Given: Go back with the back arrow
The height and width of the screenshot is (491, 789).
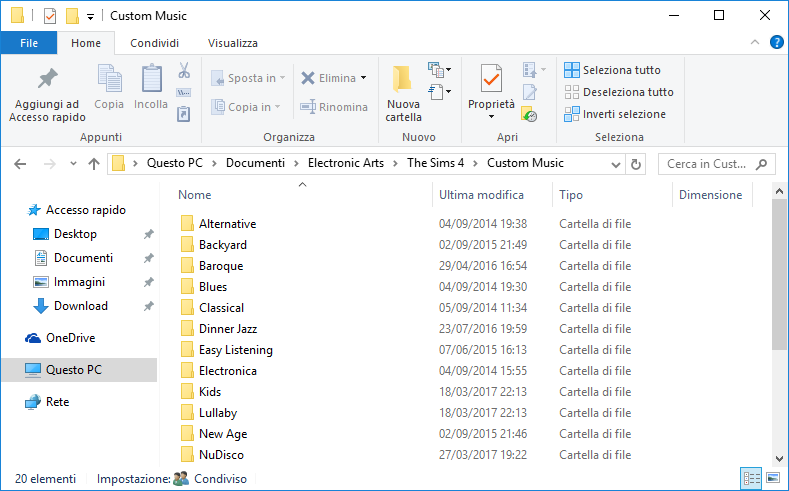Looking at the screenshot, I should tap(20, 164).
